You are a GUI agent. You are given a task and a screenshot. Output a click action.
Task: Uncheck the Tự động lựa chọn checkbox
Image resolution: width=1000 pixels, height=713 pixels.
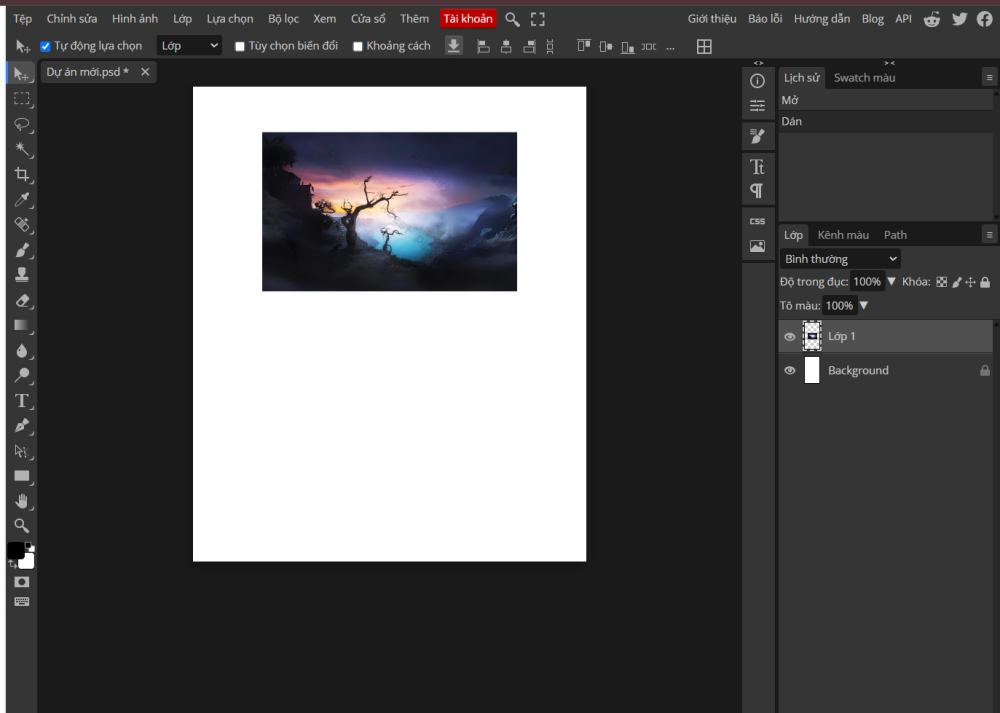pos(45,46)
